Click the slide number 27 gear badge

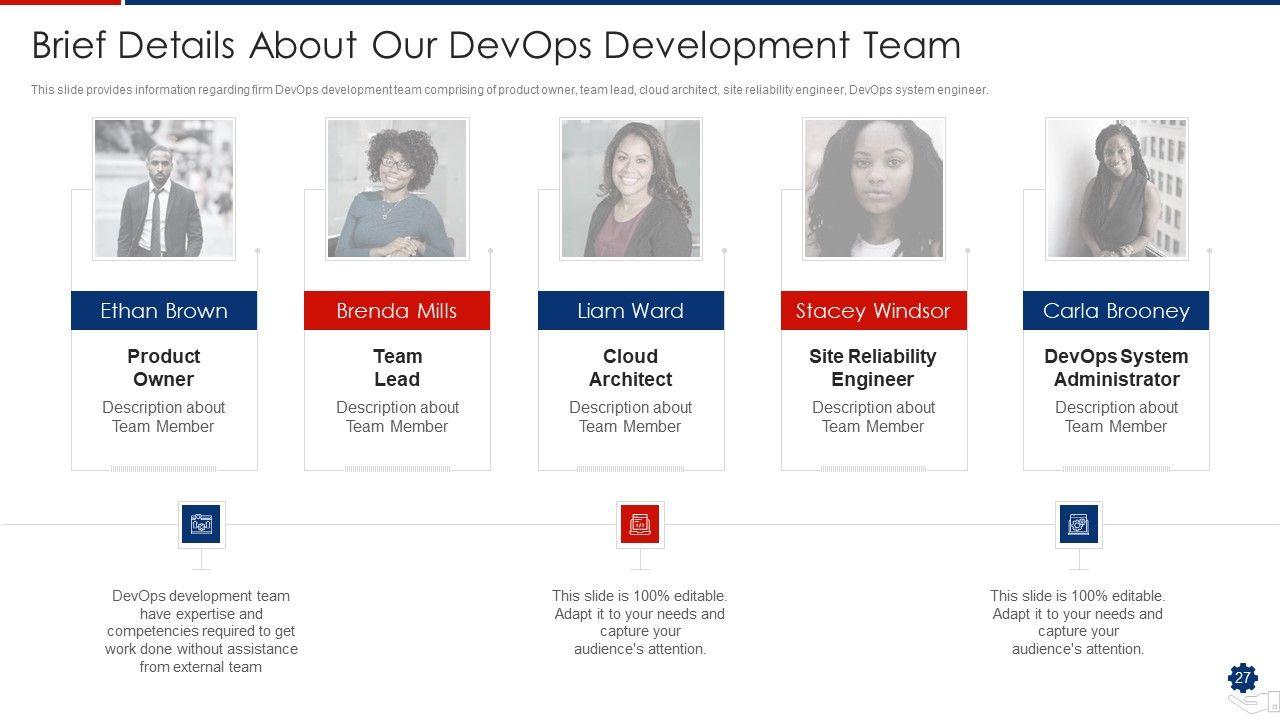coord(1242,679)
